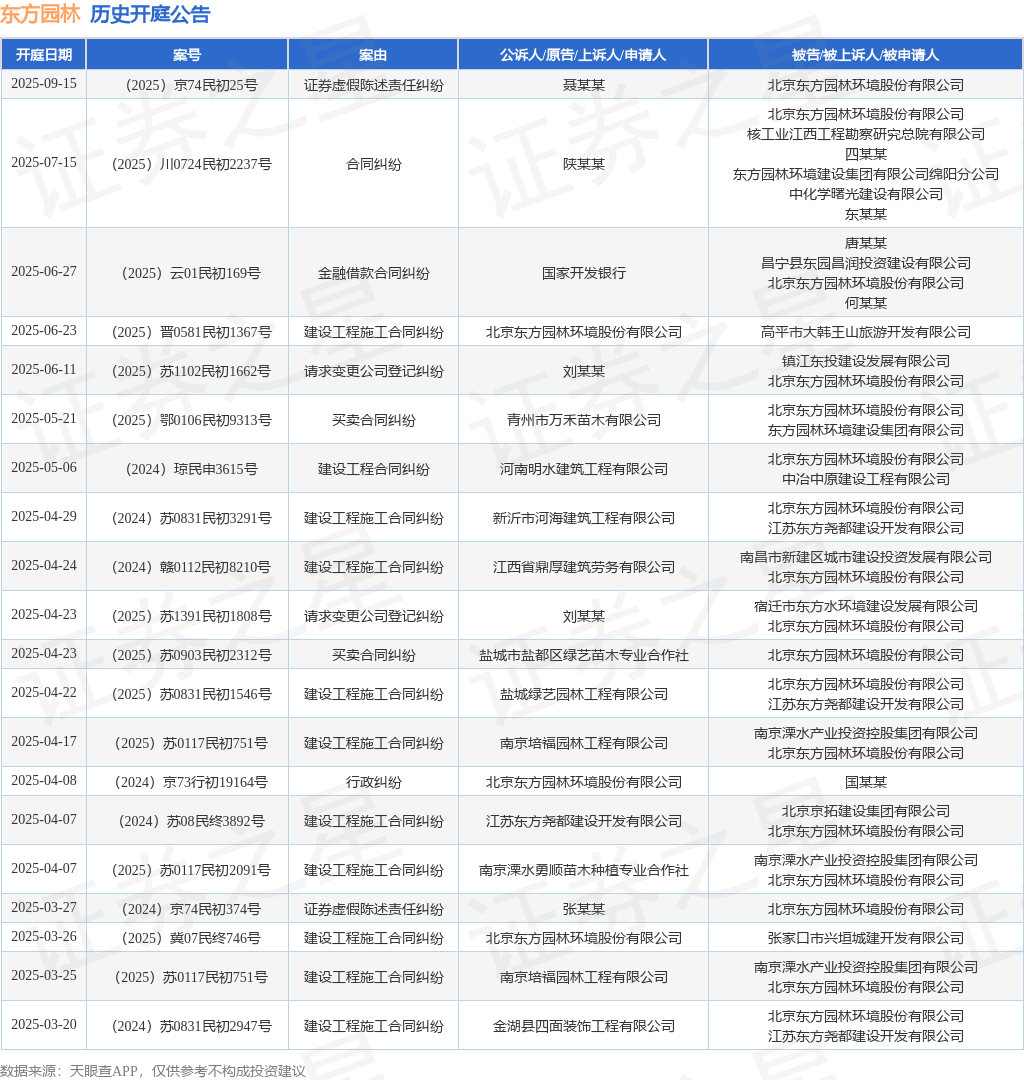1024x1080 pixels.
Task: Select defendant 东方园林环境建设集团有限公司 in 2025-05-21 row
Action: click(x=866, y=430)
